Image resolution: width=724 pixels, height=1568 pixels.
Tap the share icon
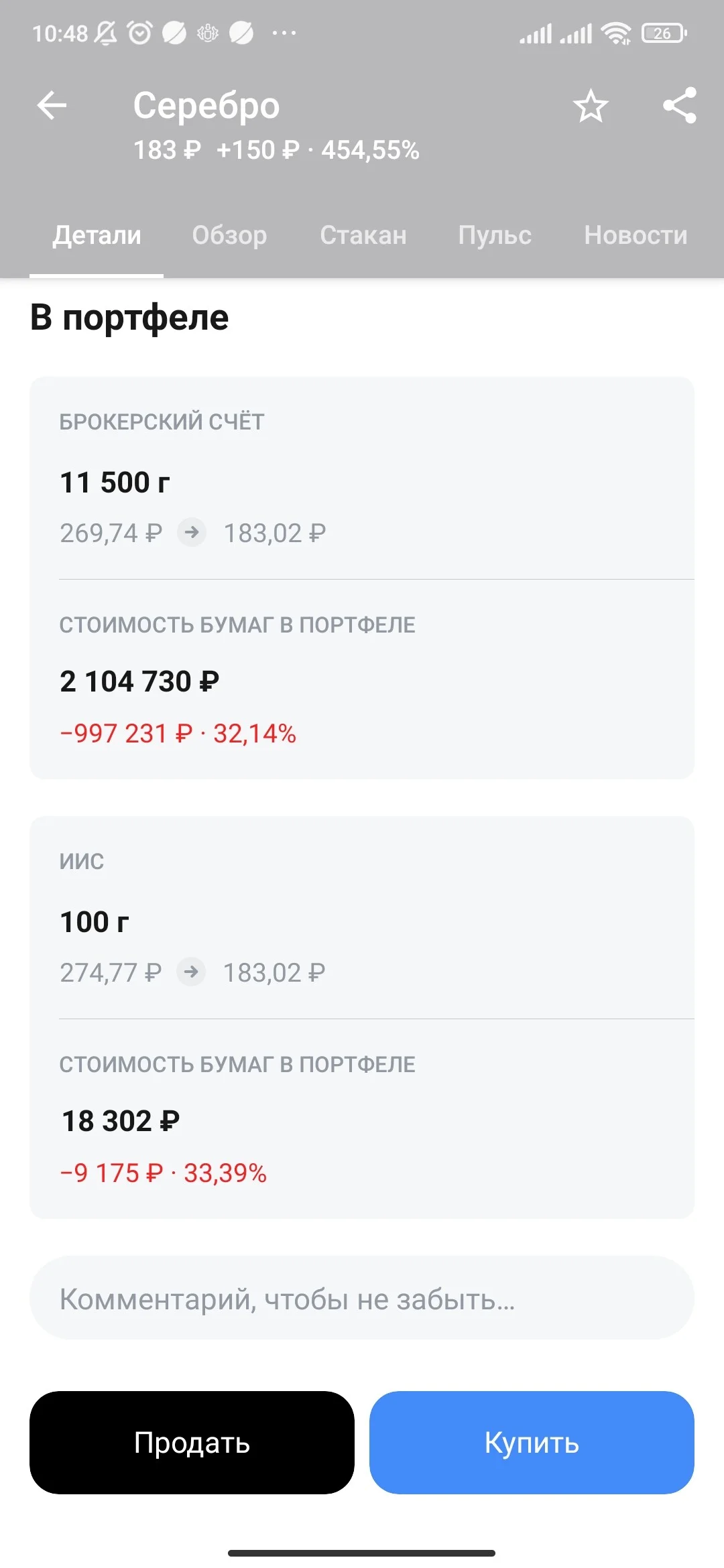point(680,105)
